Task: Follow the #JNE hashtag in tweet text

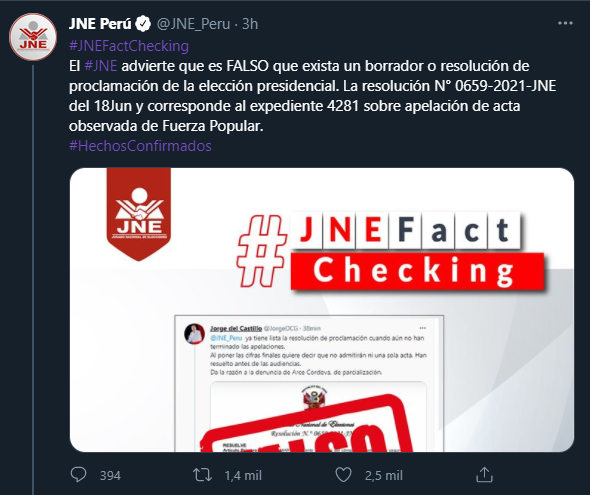Action: tap(101, 66)
